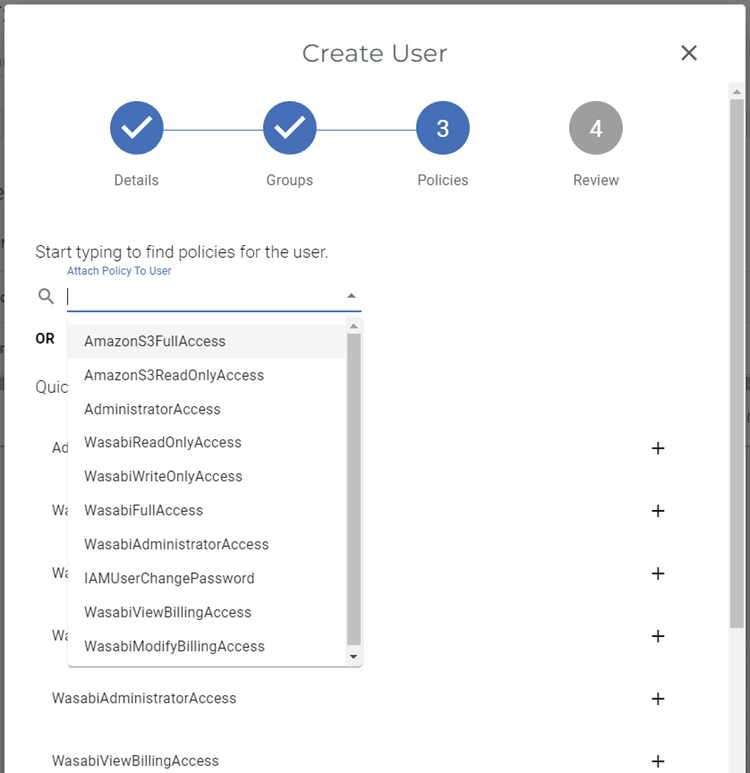Viewport: 750px width, 773px height.
Task: Click the Groups step checkmark circle
Action: [x=290, y=128]
